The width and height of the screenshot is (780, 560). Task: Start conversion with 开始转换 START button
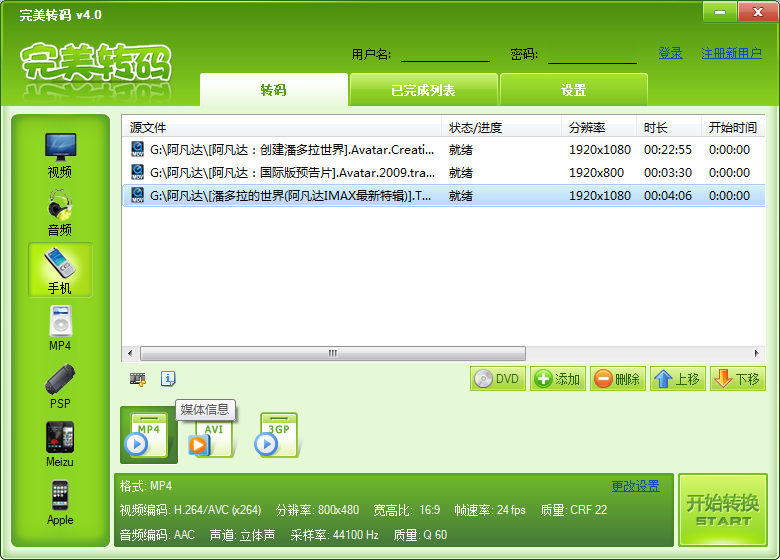723,510
